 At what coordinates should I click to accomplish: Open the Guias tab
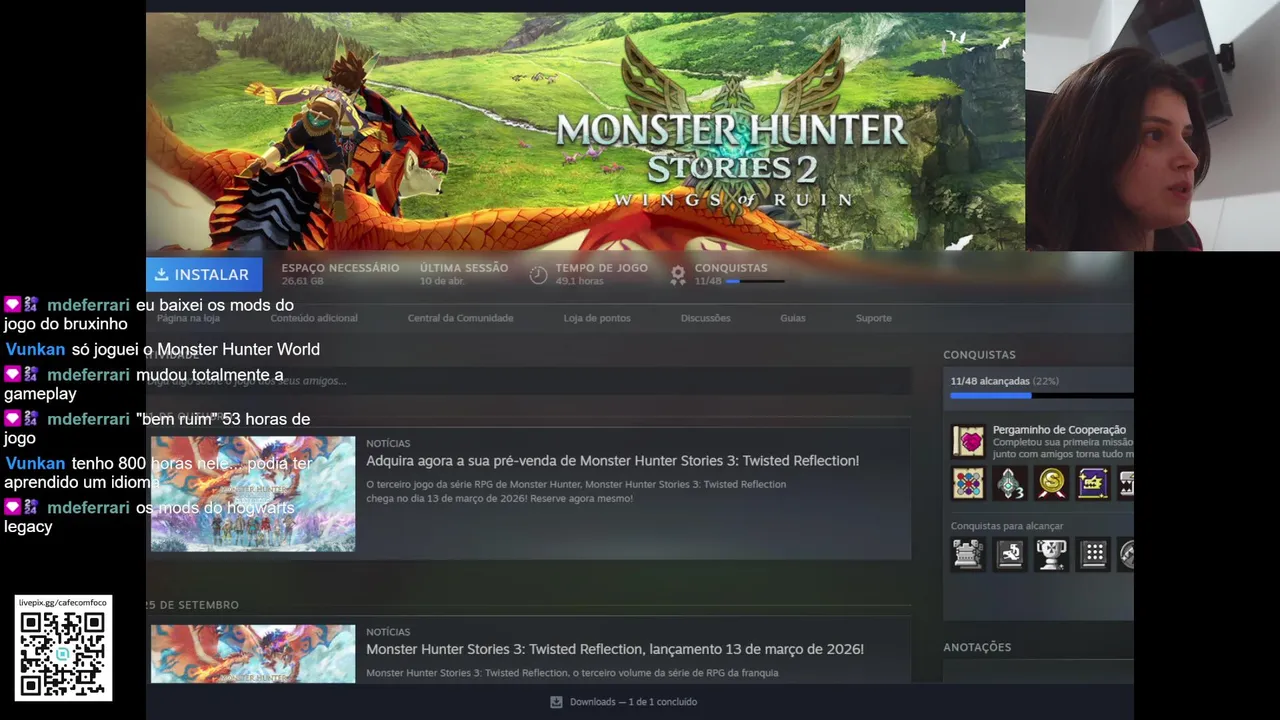pos(793,318)
